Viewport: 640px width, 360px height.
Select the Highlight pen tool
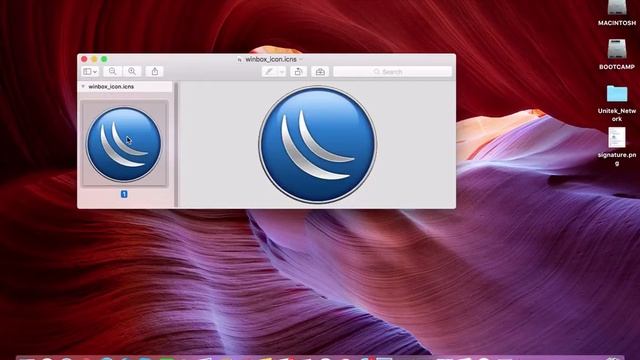(269, 71)
